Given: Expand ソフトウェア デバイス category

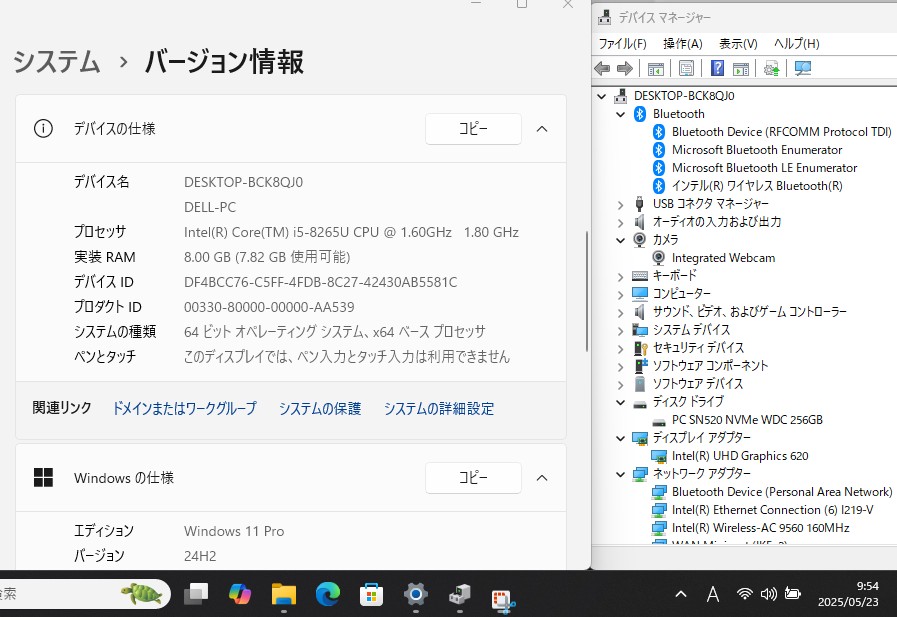Looking at the screenshot, I should [x=620, y=384].
